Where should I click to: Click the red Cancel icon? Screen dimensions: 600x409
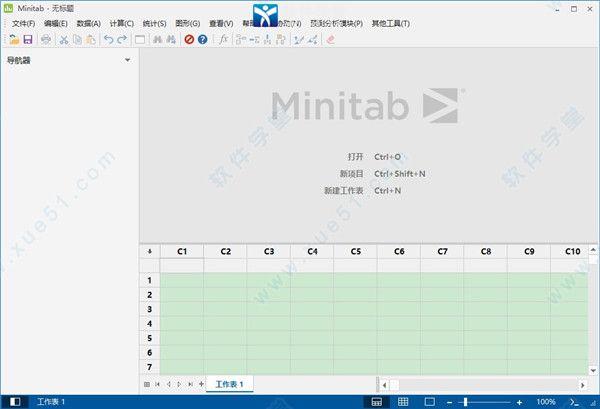189,39
